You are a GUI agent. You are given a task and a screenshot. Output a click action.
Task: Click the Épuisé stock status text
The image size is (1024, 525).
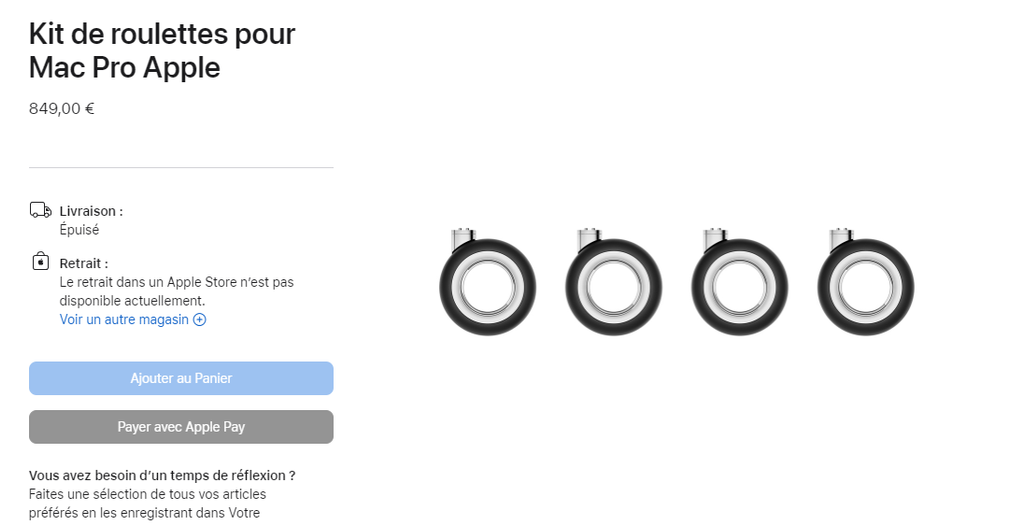79,230
